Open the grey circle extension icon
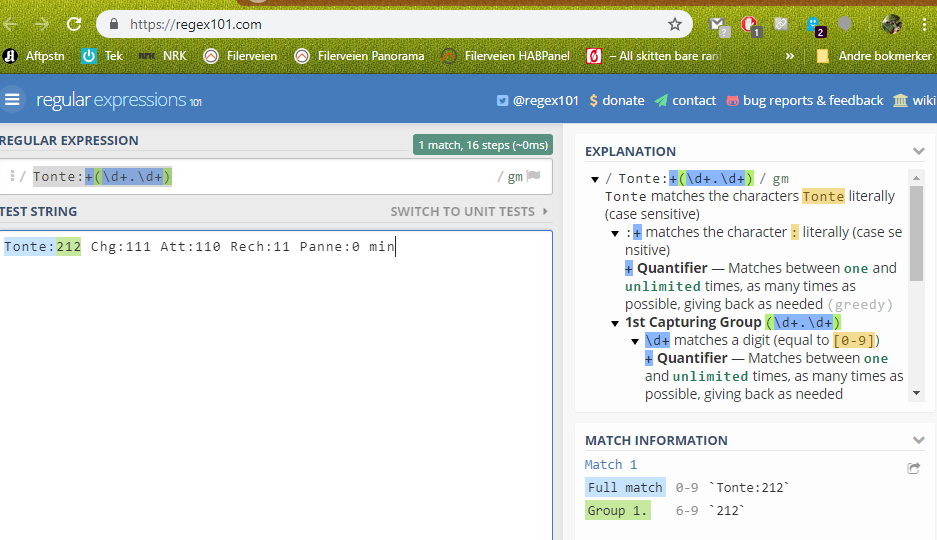 click(x=844, y=24)
